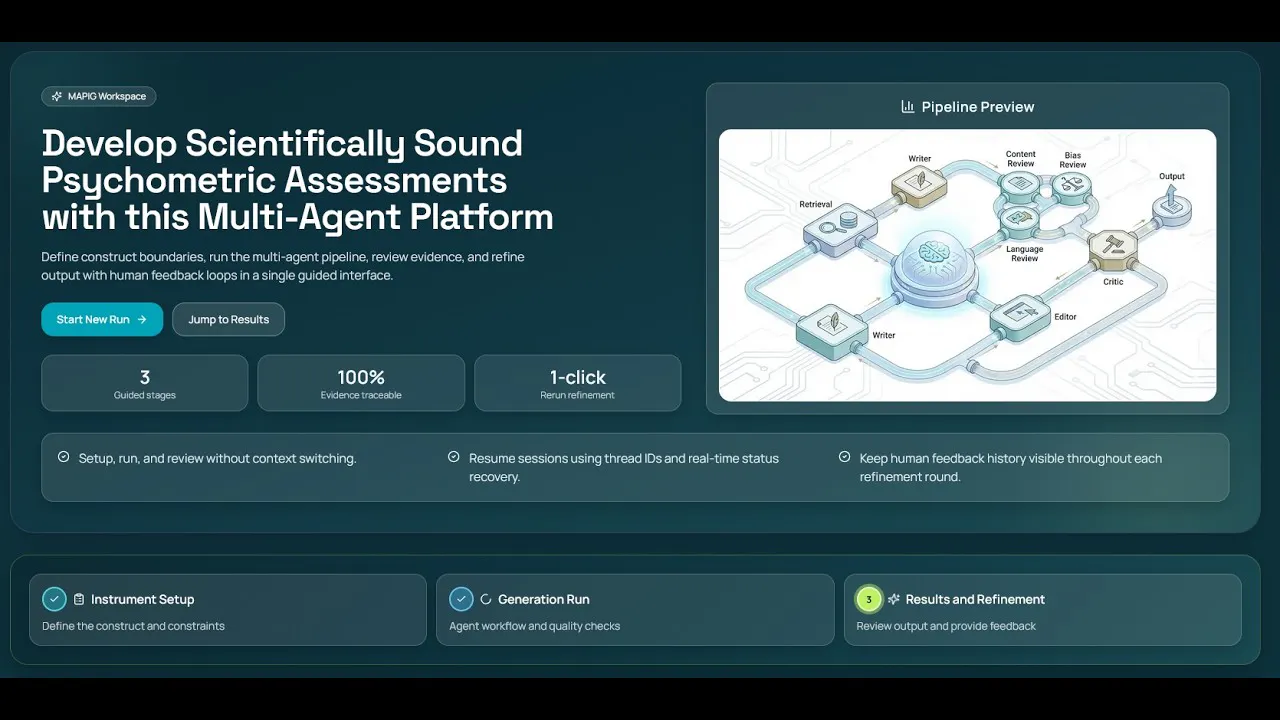Click the MAPIG Workspace sparkle icon
1280x720 pixels.
point(57,97)
